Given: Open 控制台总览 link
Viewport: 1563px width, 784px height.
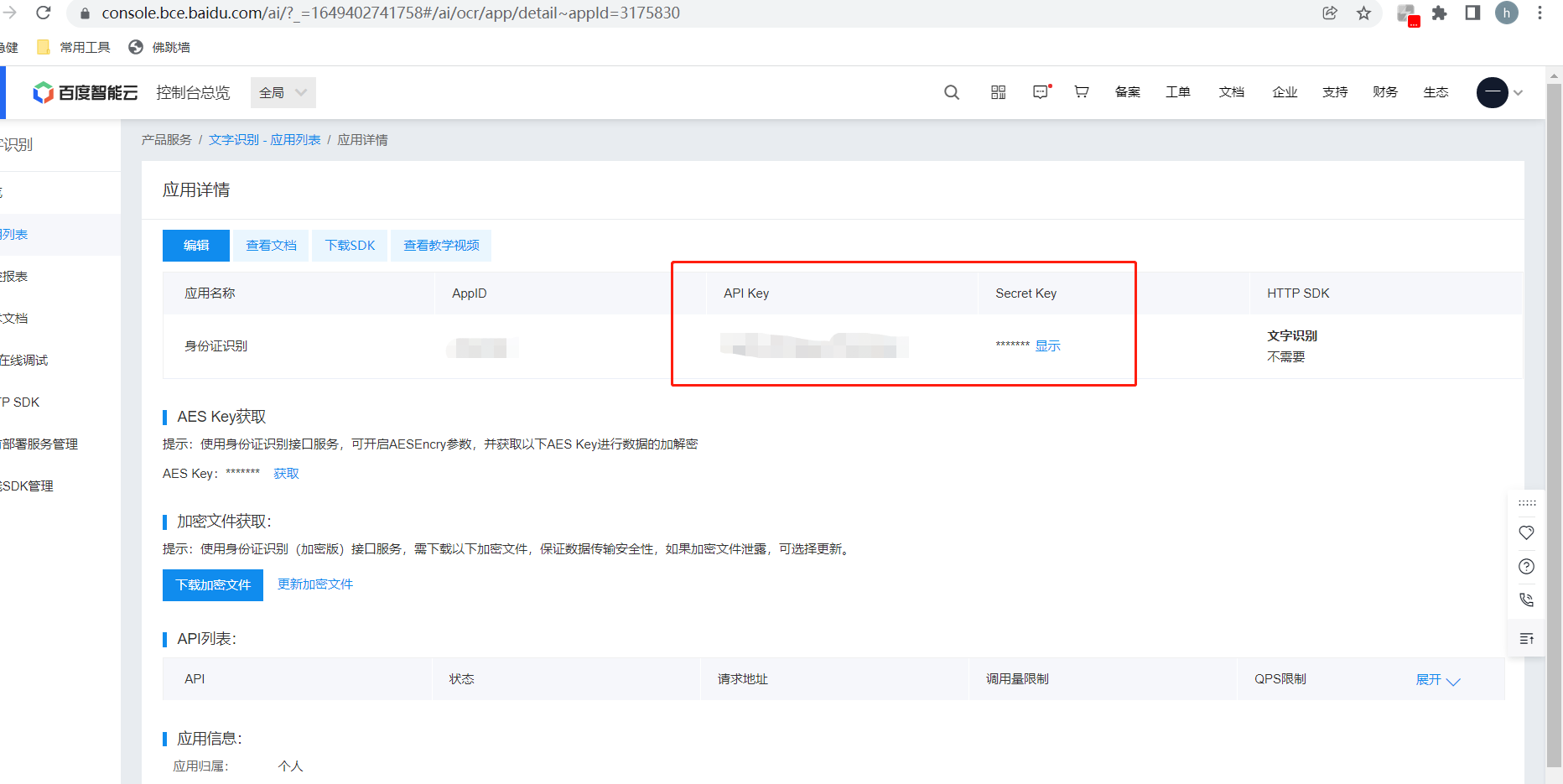Looking at the screenshot, I should 193,92.
